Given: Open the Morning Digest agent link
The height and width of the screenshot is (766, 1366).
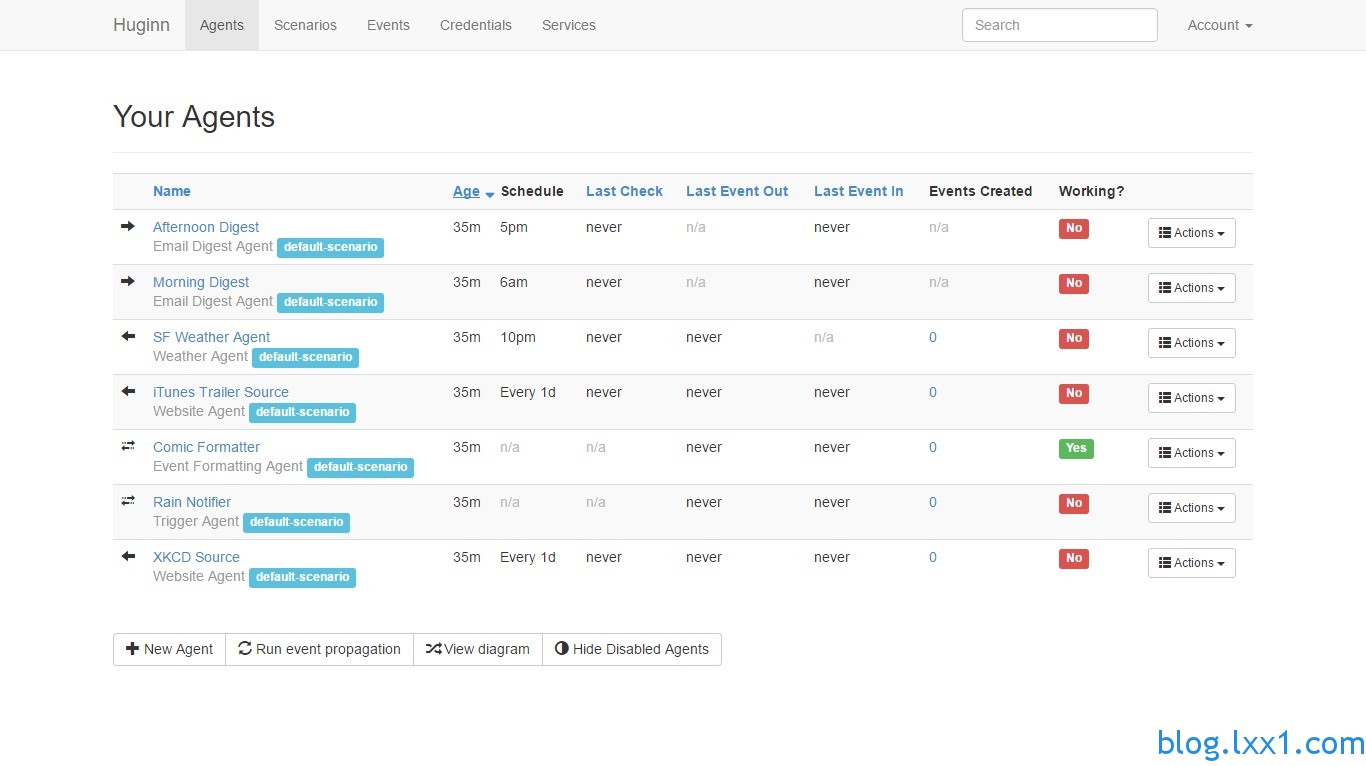Looking at the screenshot, I should tap(201, 282).
